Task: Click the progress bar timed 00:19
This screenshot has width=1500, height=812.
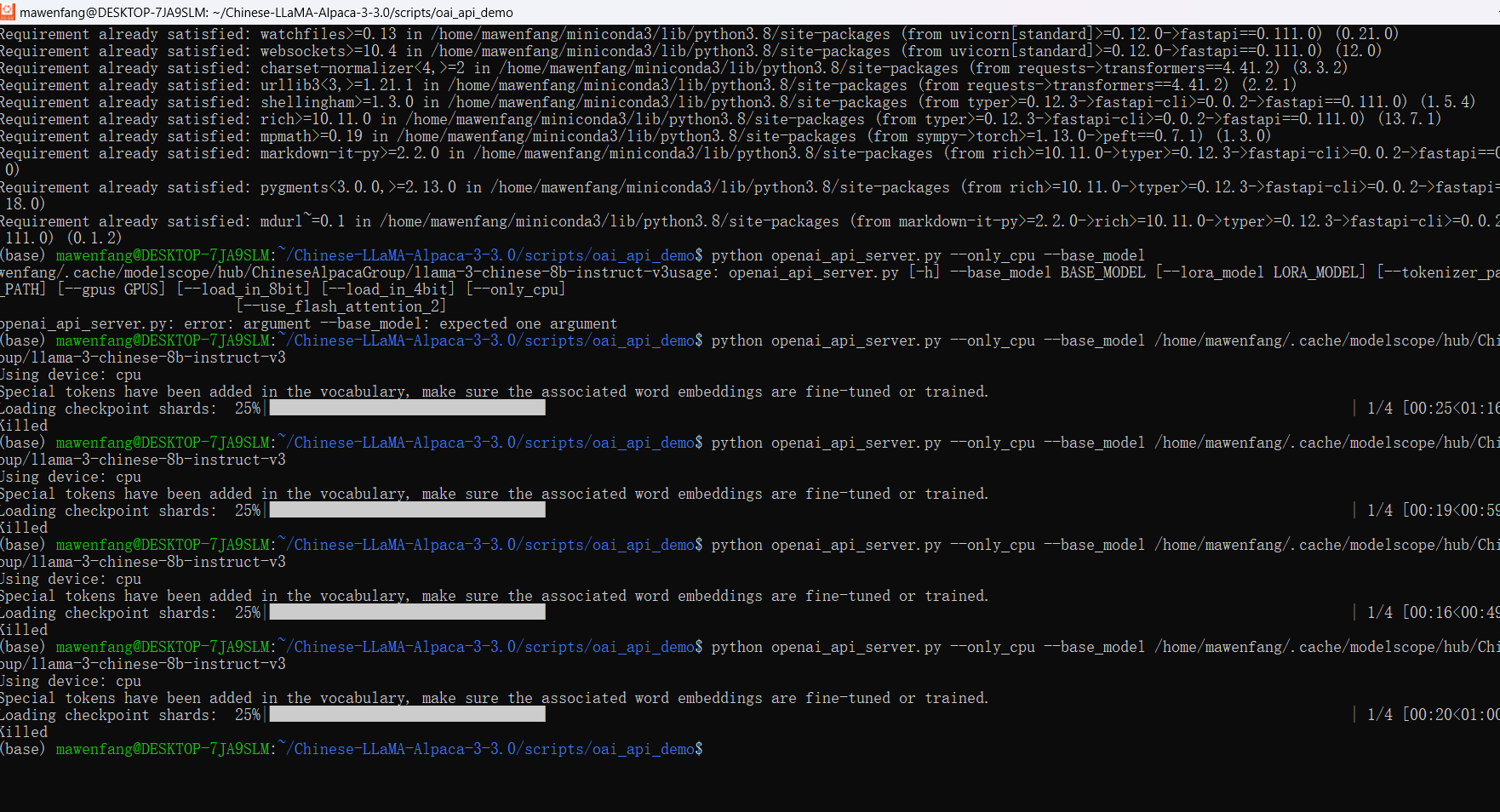Action: coord(407,511)
